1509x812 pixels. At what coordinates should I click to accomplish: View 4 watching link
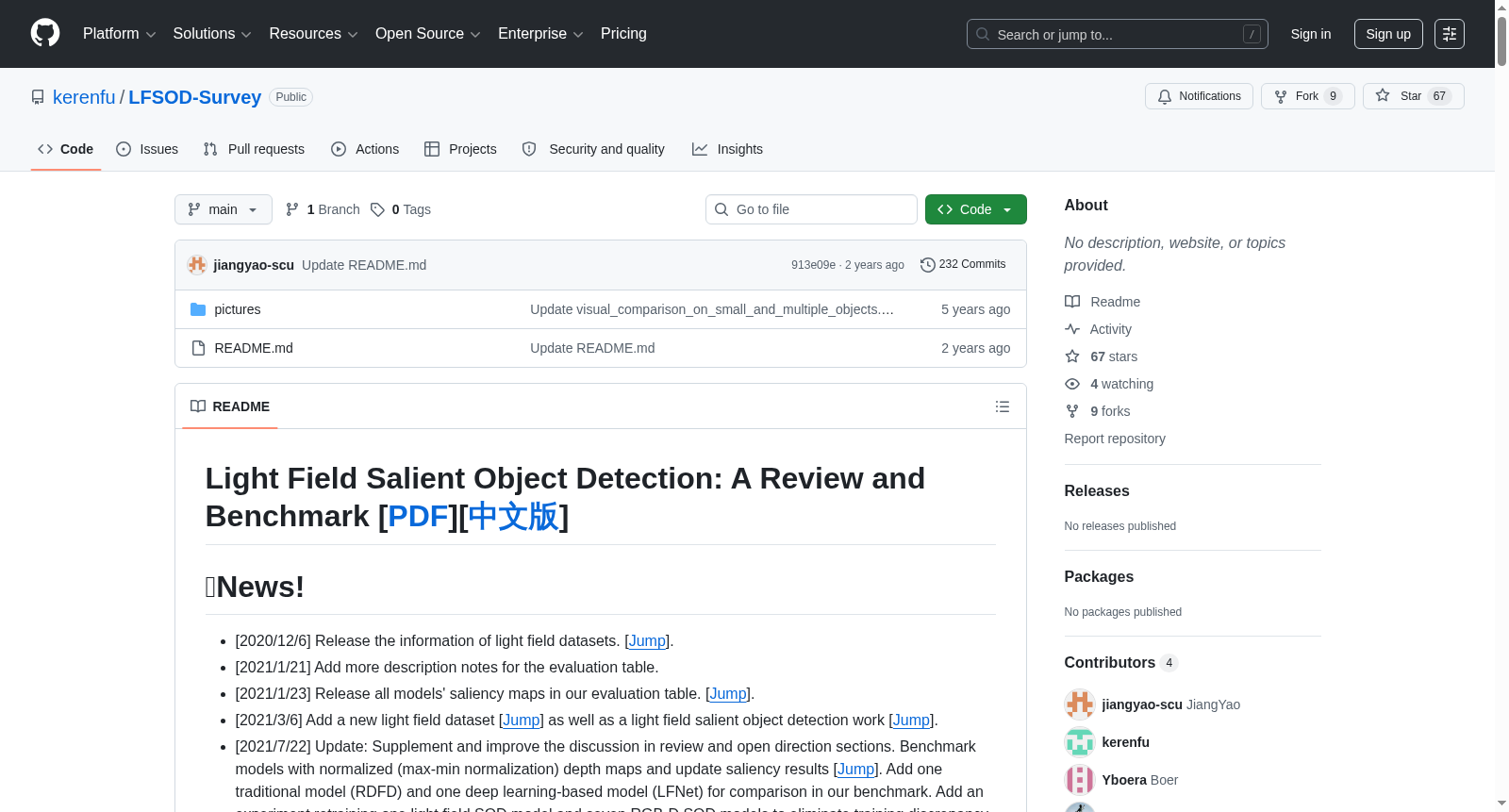(1109, 384)
